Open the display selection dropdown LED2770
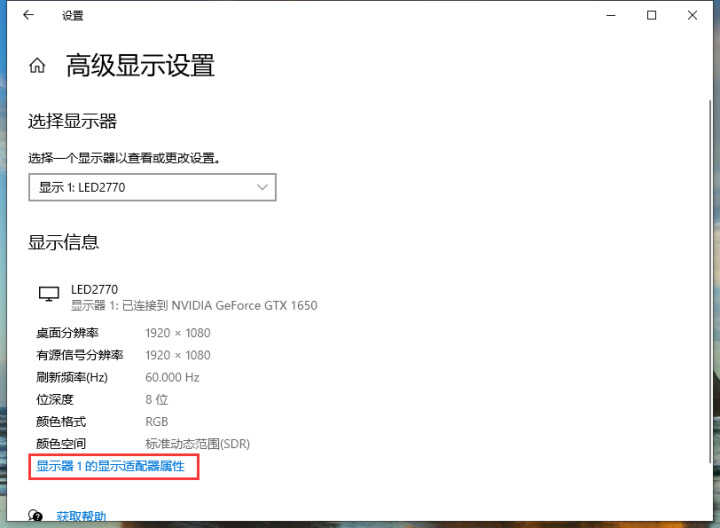The height and width of the screenshot is (528, 720). (x=152, y=187)
